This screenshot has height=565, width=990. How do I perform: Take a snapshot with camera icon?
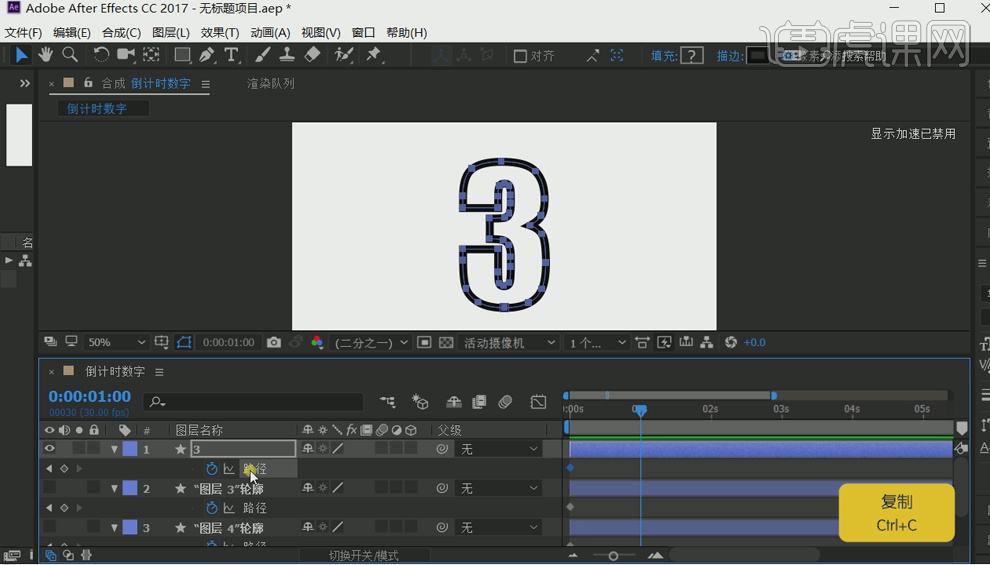click(x=274, y=343)
